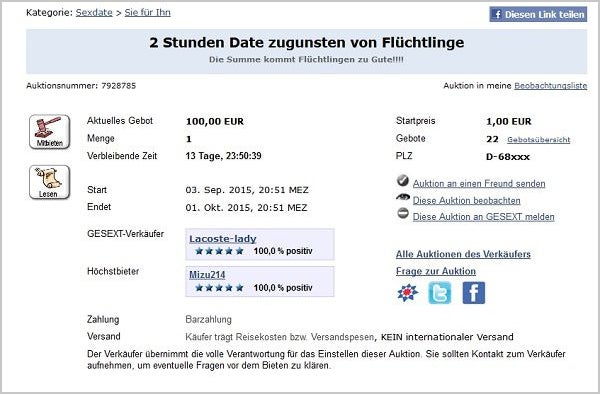Click auction number 7928785

tap(119, 86)
